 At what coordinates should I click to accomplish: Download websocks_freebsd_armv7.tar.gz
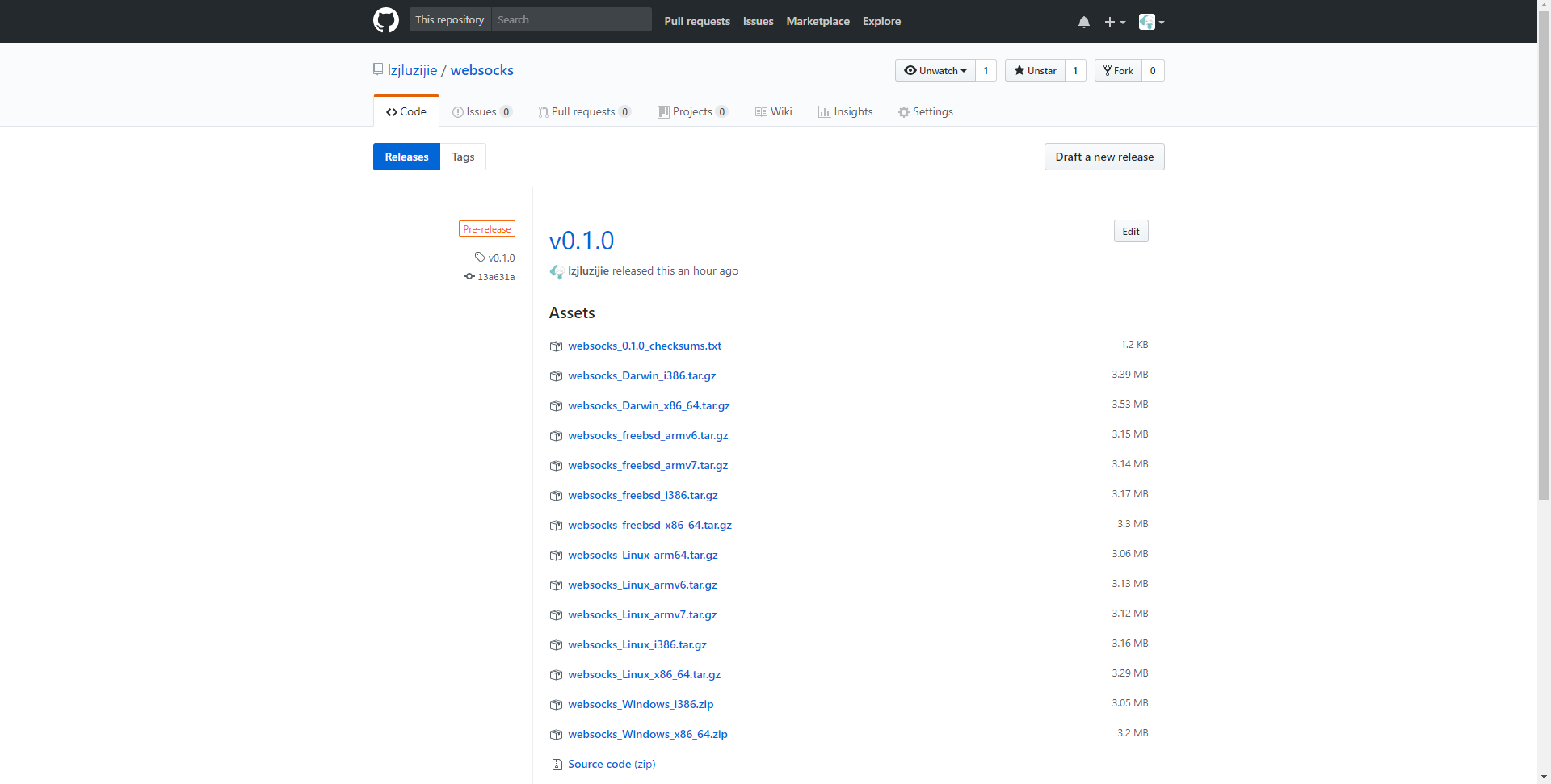[x=648, y=465]
